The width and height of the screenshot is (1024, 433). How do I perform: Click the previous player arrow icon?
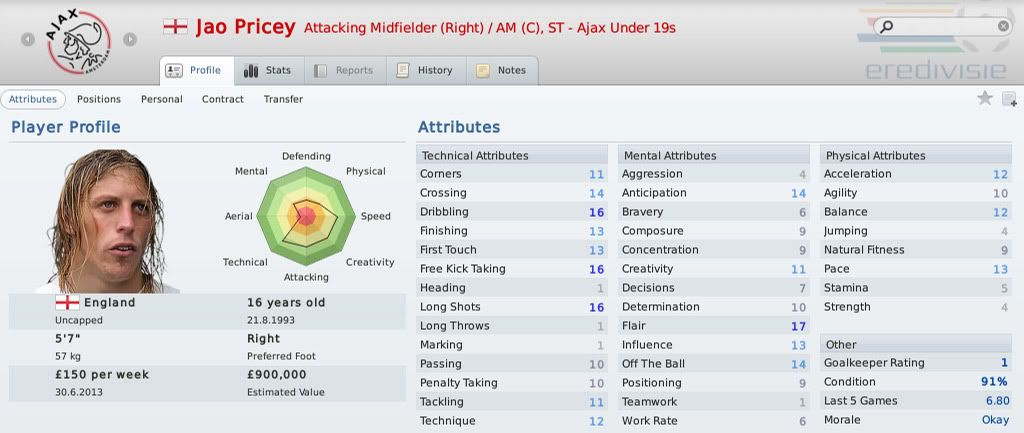27,39
